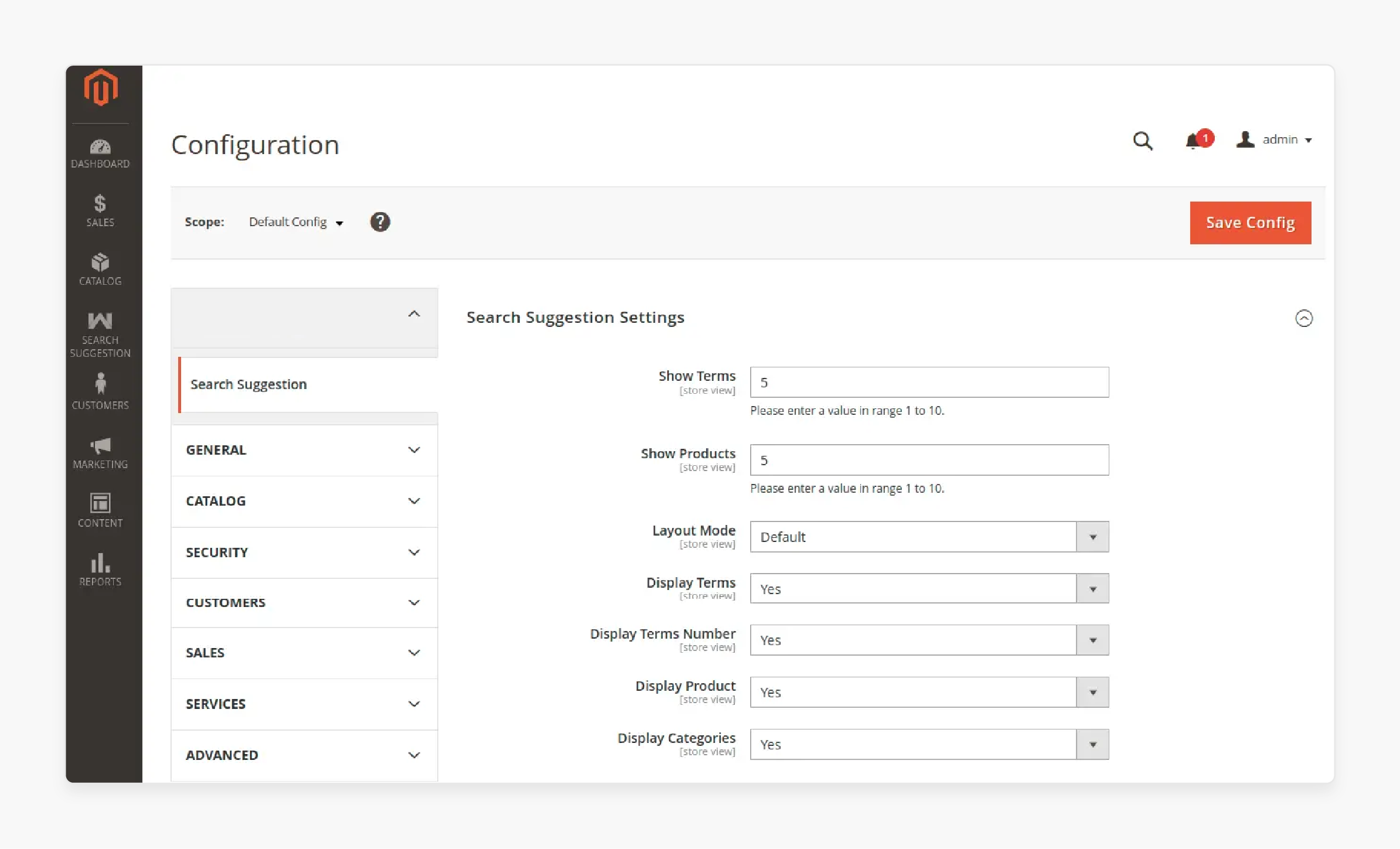Click the scope help question mark icon
This screenshot has height=849, width=1400.
tap(380, 222)
